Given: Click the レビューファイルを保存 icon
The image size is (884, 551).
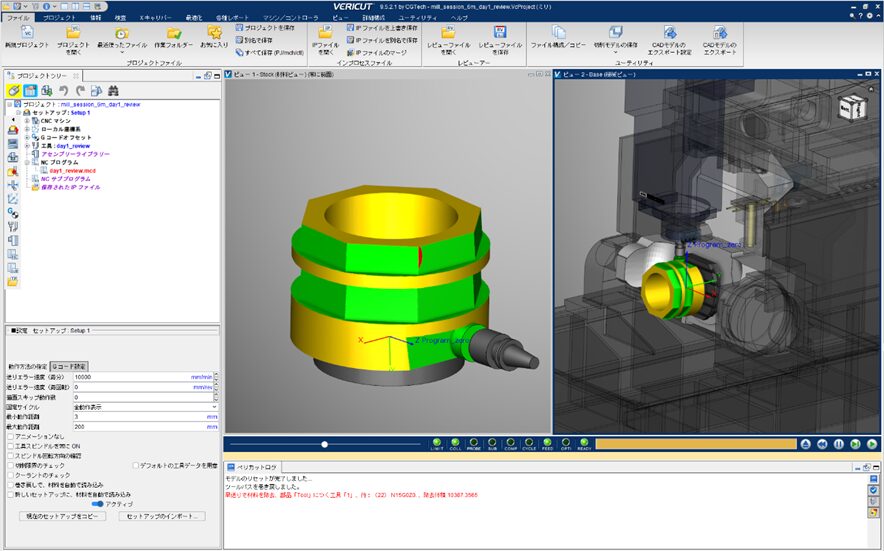Looking at the screenshot, I should (499, 34).
